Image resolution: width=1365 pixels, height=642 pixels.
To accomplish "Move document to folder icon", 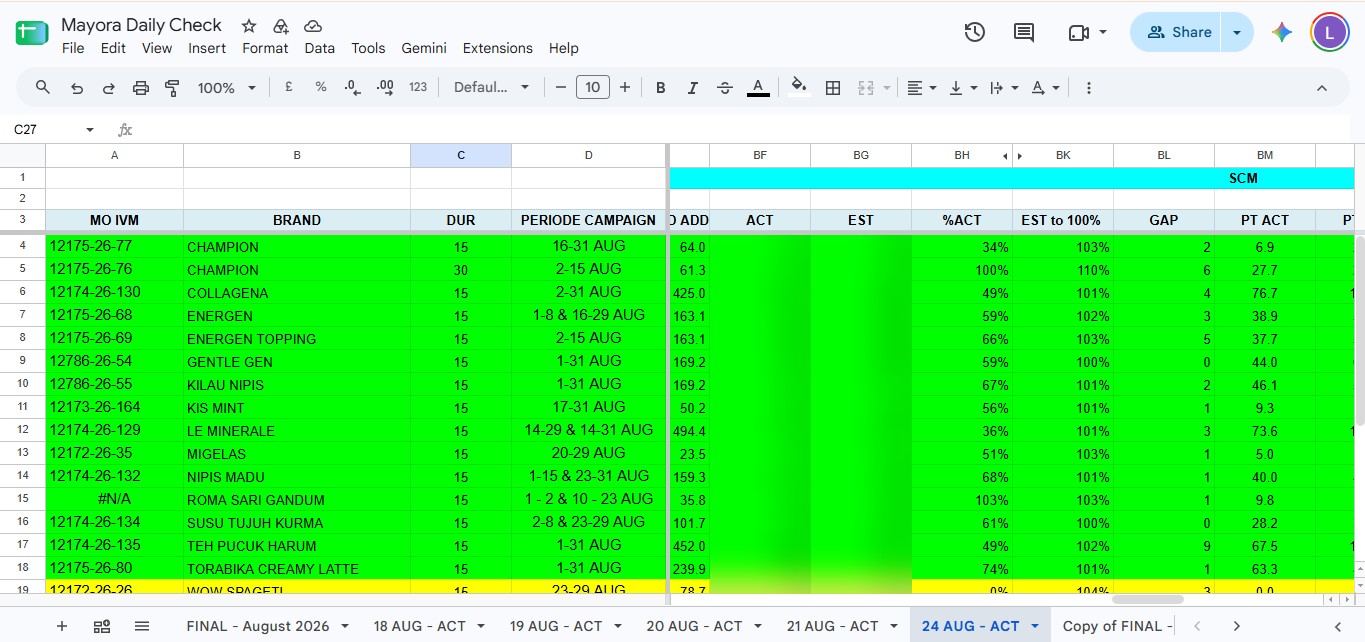I will tap(281, 26).
